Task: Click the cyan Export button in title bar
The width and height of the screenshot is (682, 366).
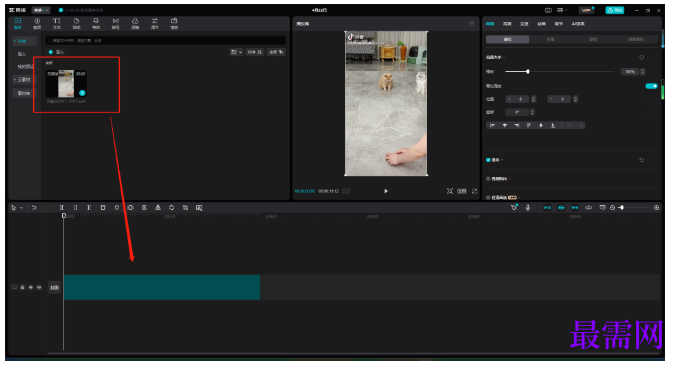Action: pyautogui.click(x=615, y=10)
